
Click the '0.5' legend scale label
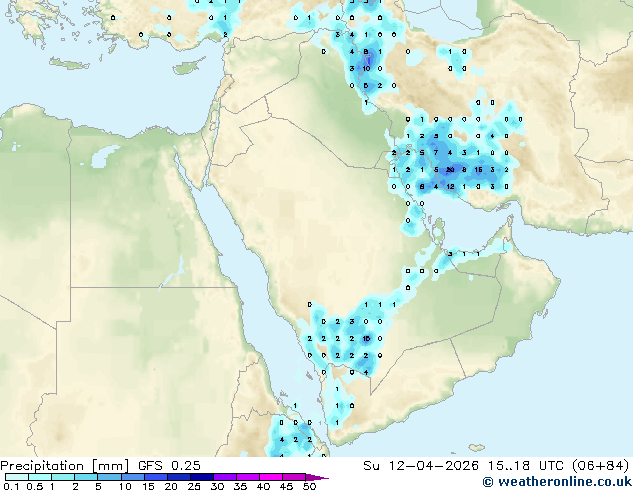34,486
